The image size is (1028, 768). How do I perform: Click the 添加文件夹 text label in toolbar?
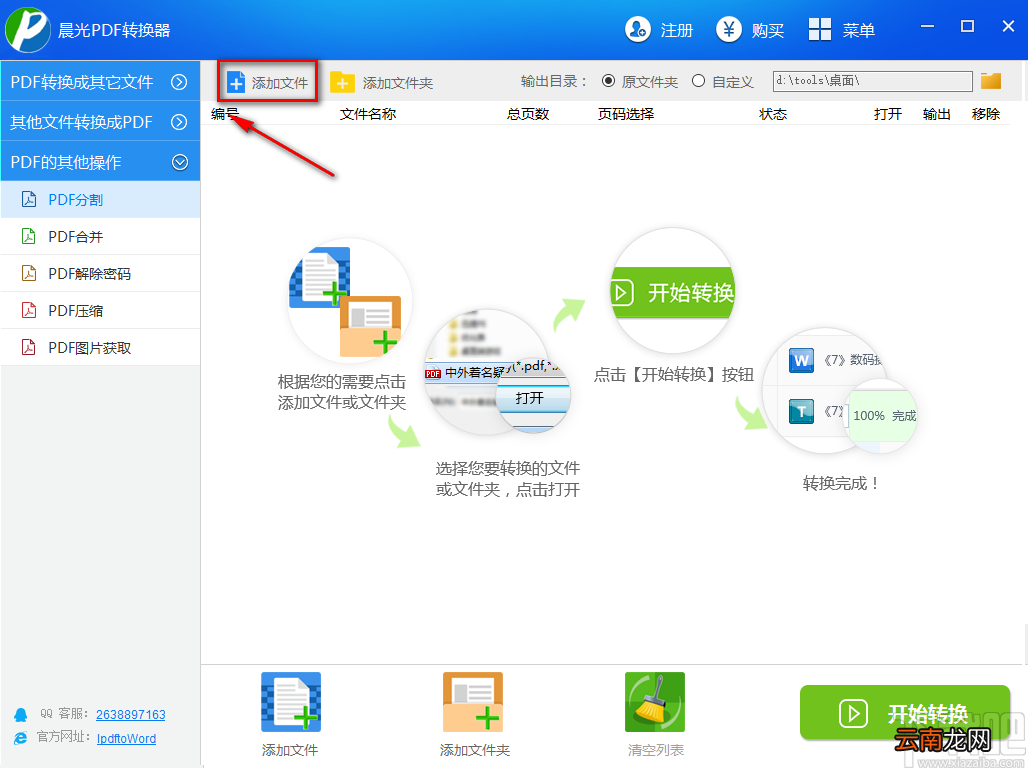click(398, 83)
